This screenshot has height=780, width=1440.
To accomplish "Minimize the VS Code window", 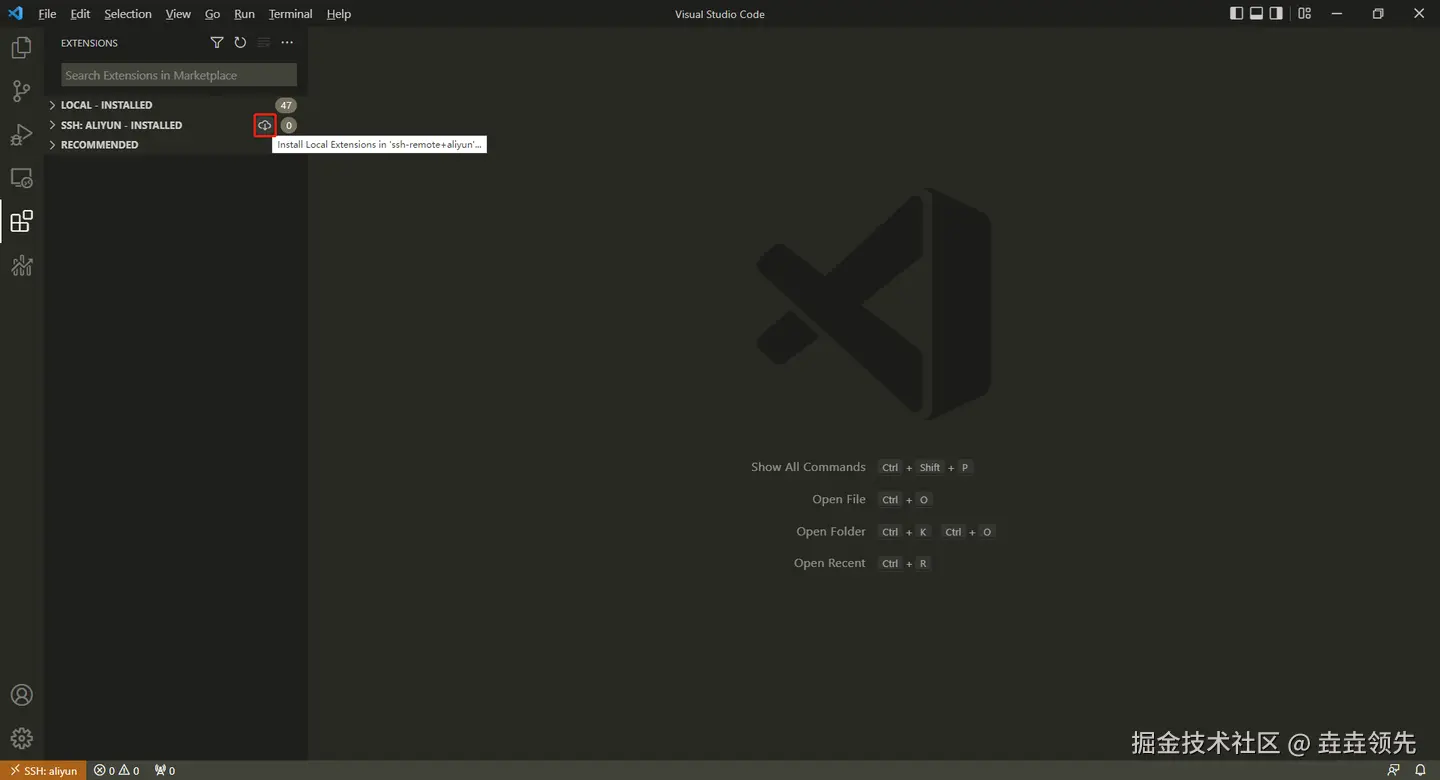I will coord(1337,14).
